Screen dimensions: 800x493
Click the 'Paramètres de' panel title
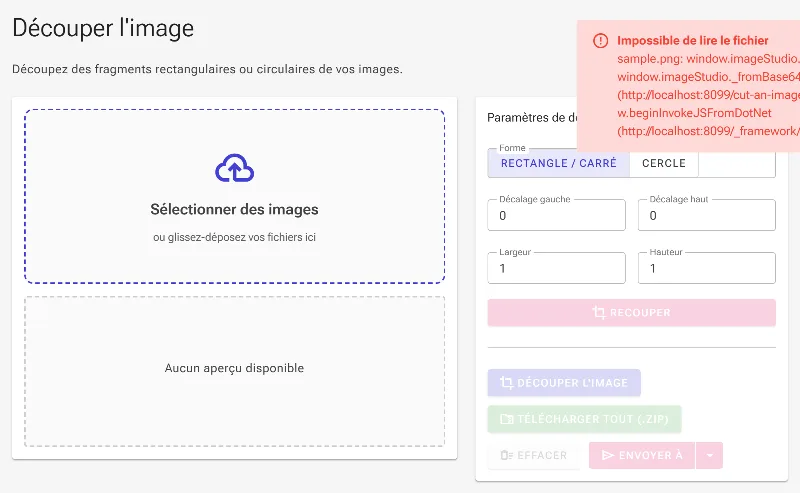pyautogui.click(x=532, y=118)
